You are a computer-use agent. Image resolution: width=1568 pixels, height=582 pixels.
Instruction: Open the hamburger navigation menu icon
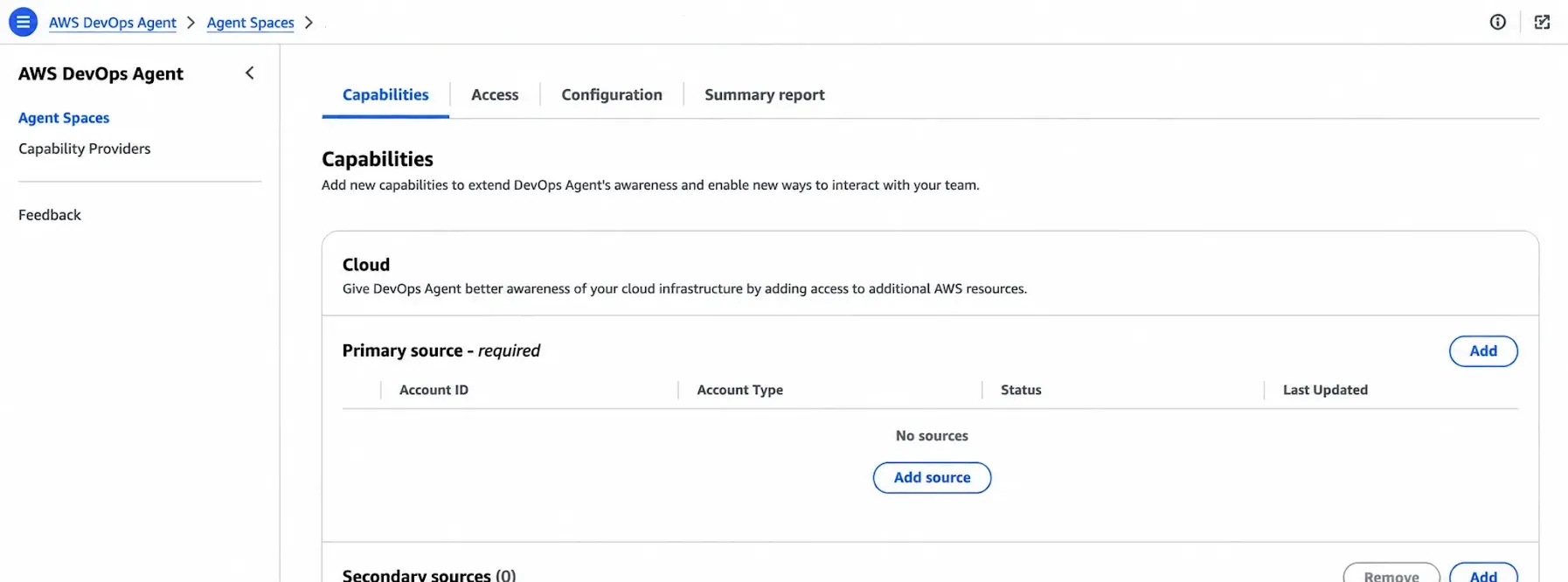coord(24,22)
